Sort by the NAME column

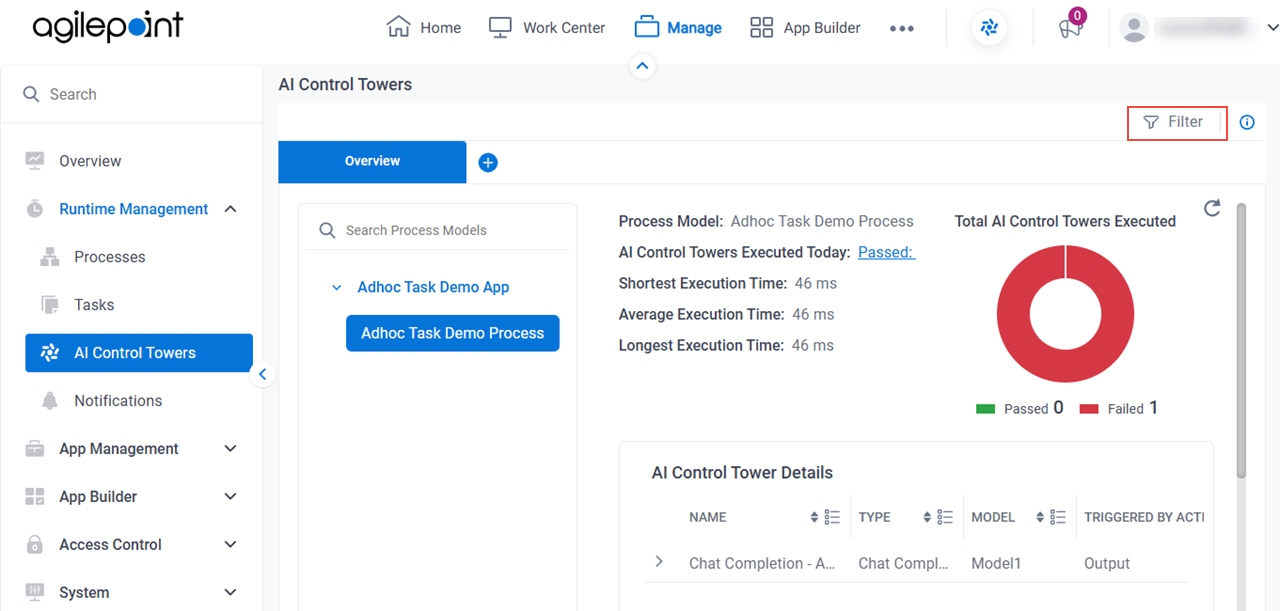tap(814, 518)
